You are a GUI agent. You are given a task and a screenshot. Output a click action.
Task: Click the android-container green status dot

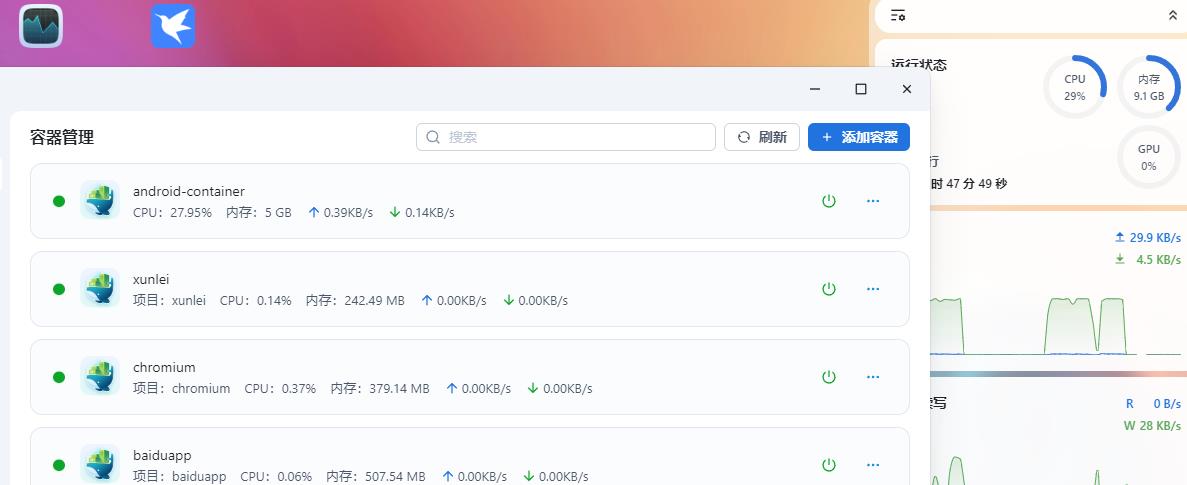[x=58, y=201]
